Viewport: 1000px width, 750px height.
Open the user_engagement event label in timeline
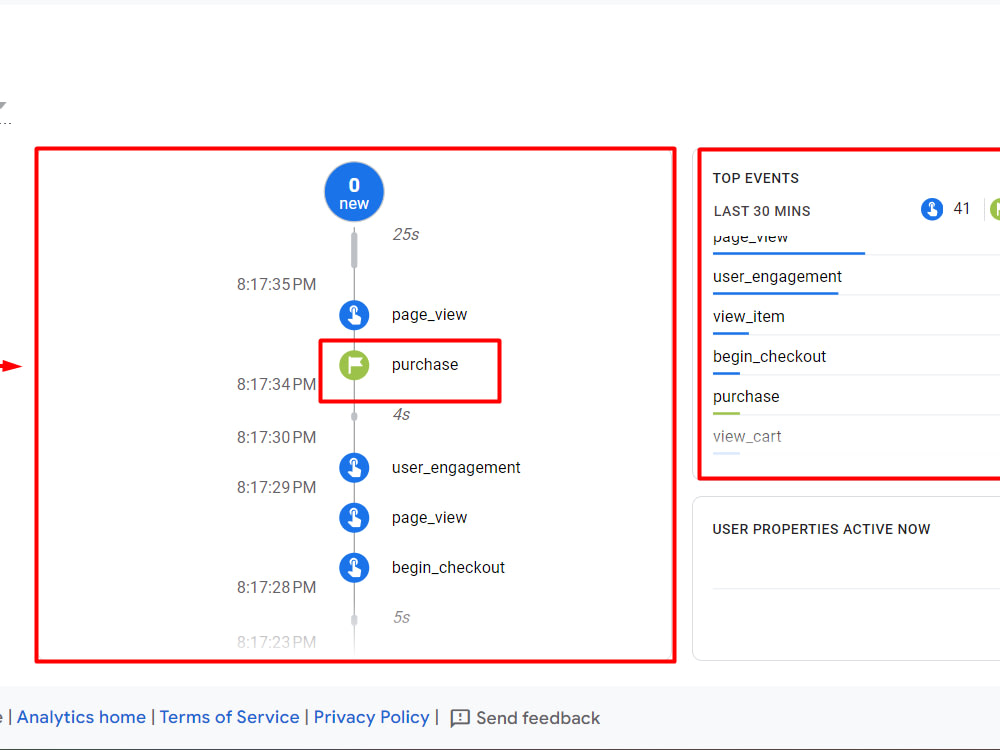click(x=456, y=467)
